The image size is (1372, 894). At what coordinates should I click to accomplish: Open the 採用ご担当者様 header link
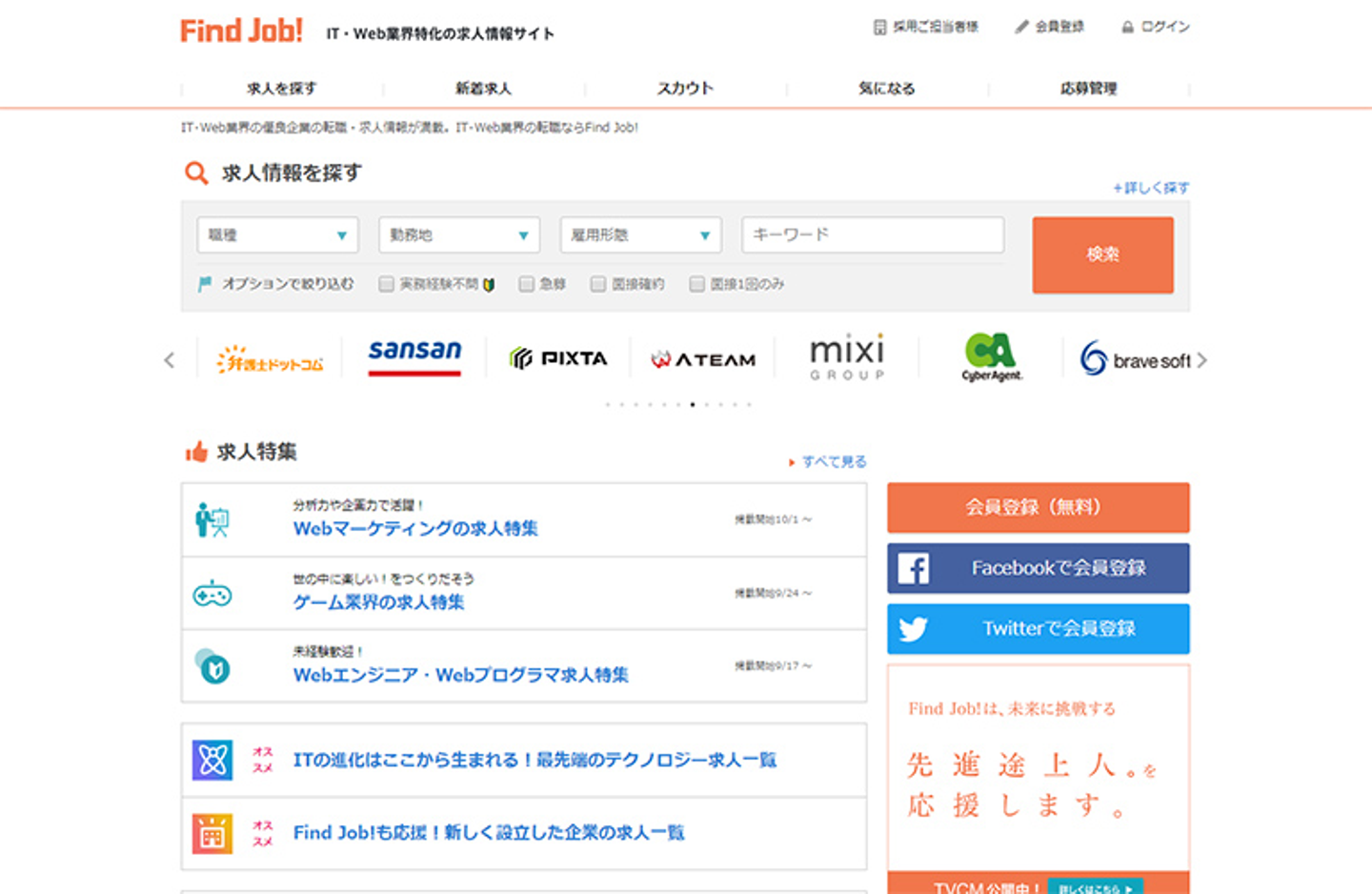(926, 27)
